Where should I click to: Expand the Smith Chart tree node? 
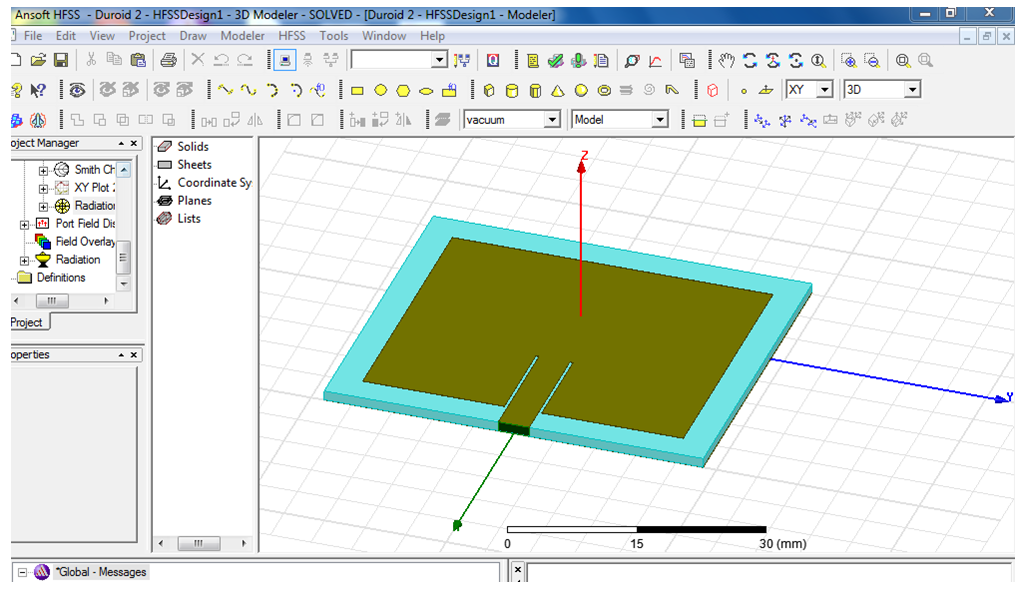(43, 170)
